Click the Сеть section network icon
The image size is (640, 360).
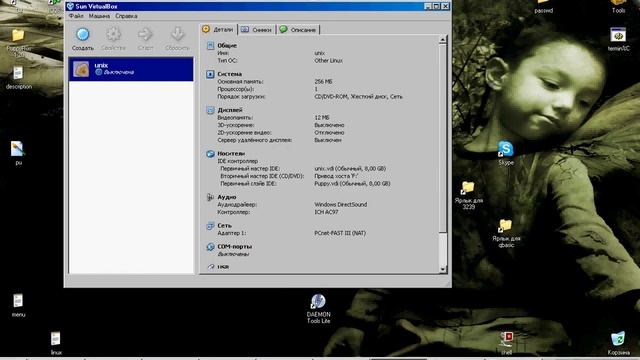[x=210, y=225]
